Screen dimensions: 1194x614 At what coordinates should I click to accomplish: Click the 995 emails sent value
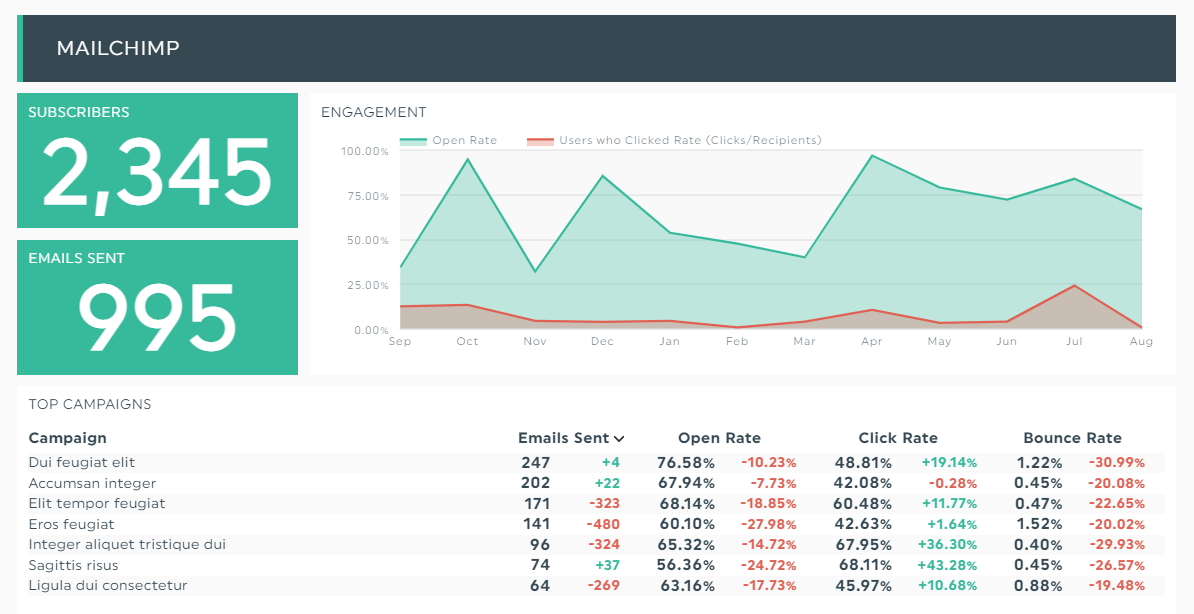coord(157,317)
